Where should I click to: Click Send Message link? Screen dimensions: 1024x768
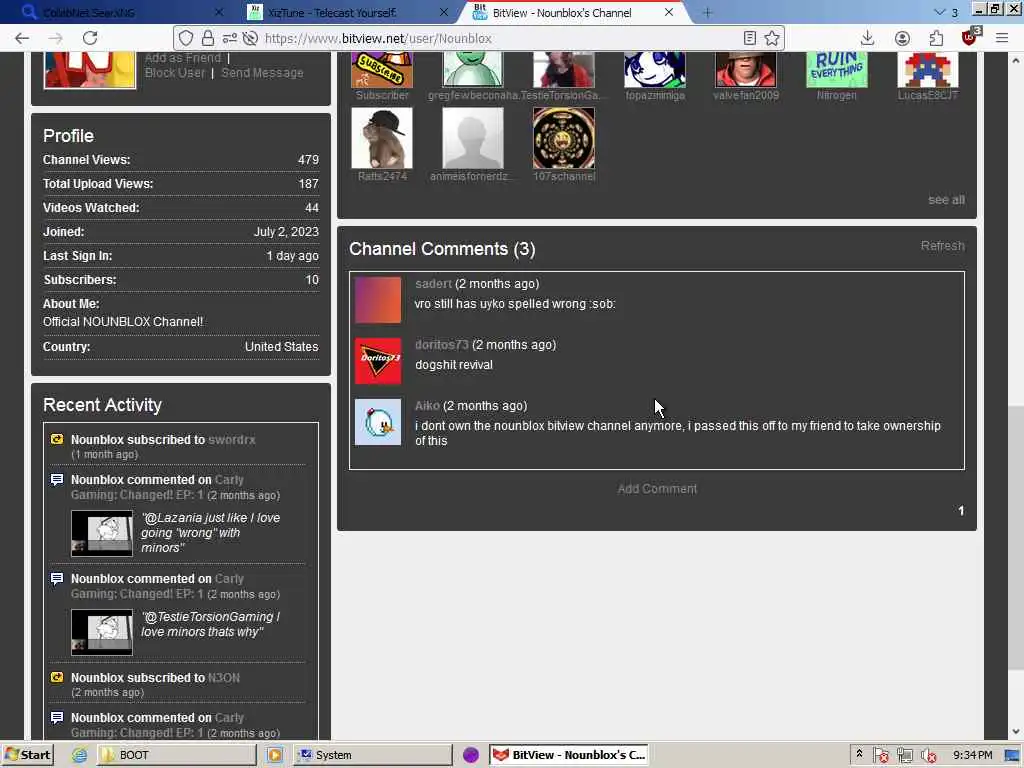click(262, 72)
